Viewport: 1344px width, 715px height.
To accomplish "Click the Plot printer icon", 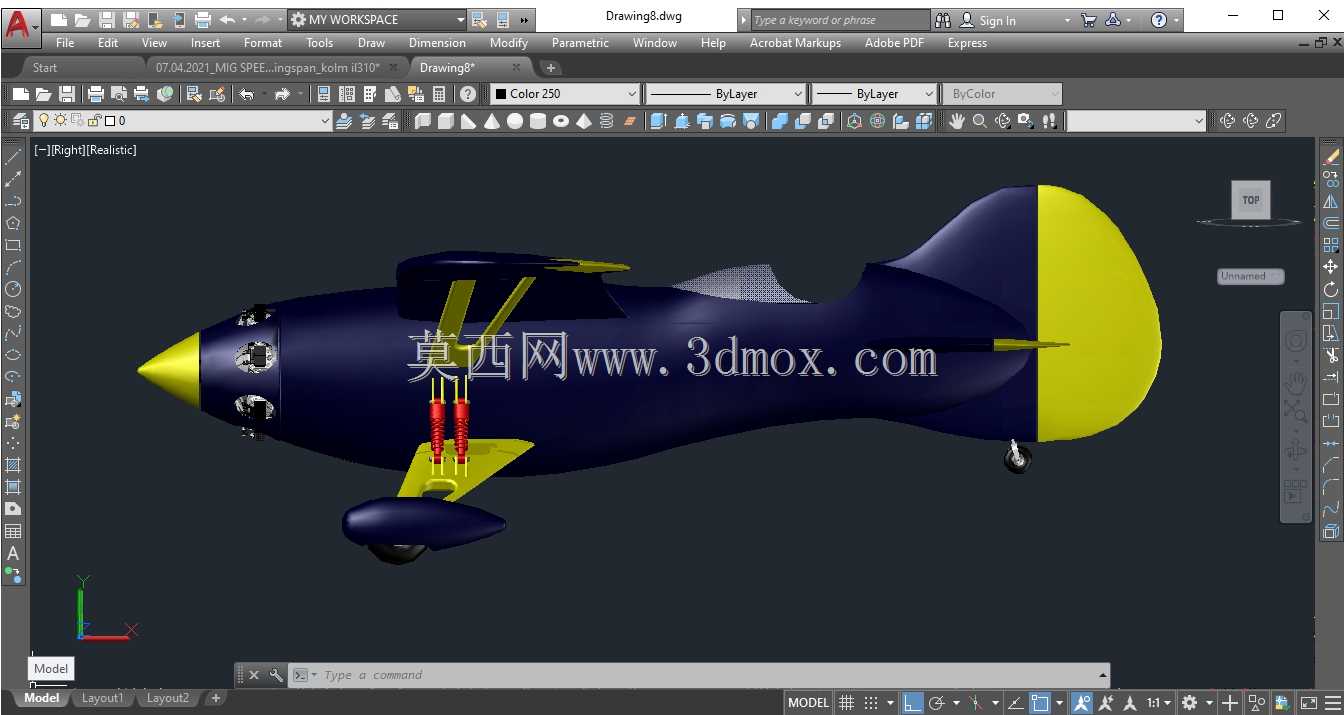I will (96, 94).
